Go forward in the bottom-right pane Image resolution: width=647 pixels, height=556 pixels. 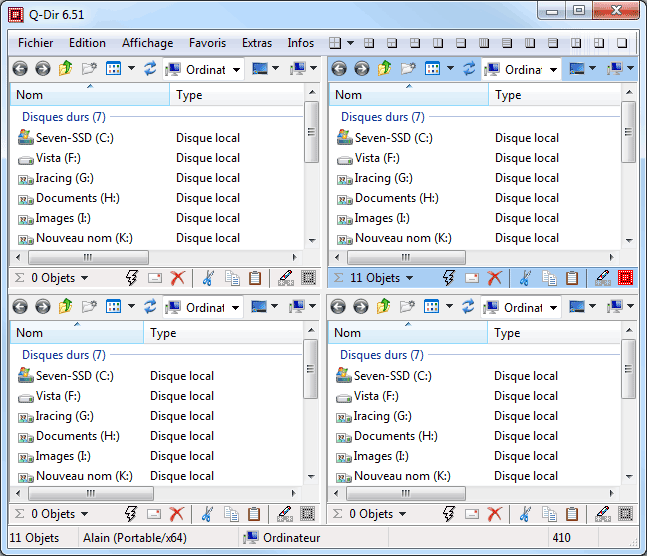[x=361, y=307]
